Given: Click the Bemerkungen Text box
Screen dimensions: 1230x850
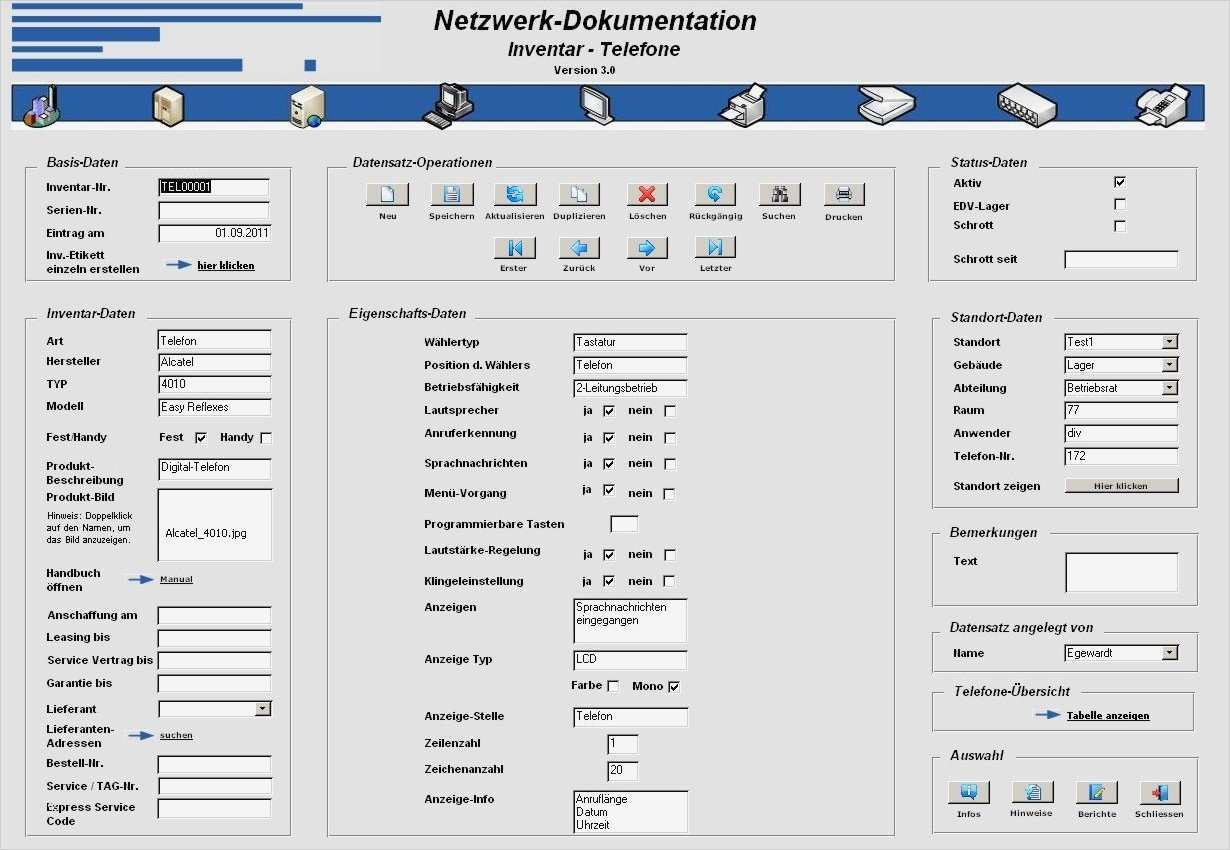Looking at the screenshot, I should coord(1121,573).
